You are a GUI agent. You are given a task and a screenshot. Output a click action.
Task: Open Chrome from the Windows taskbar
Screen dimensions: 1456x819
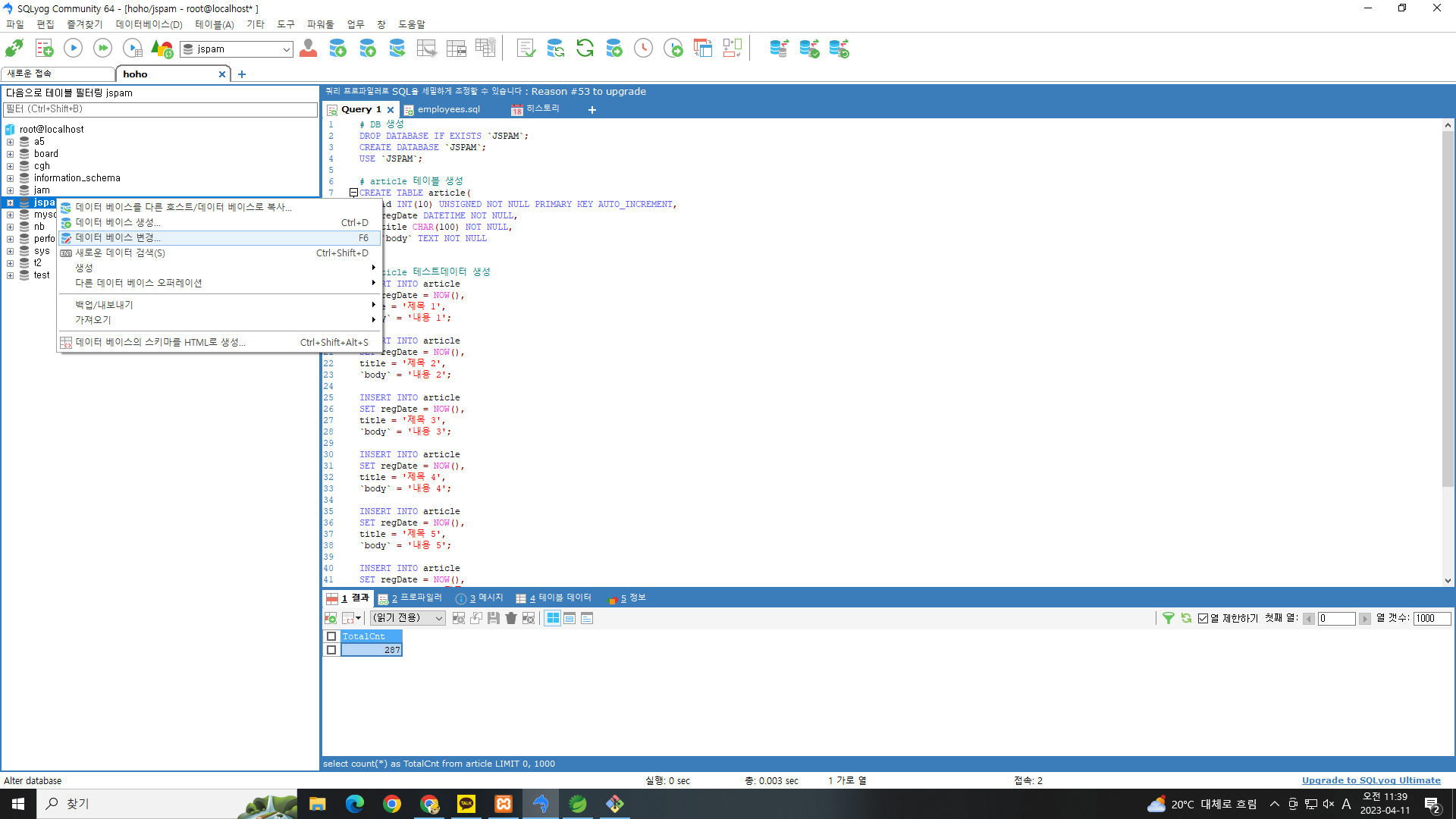tap(392, 804)
